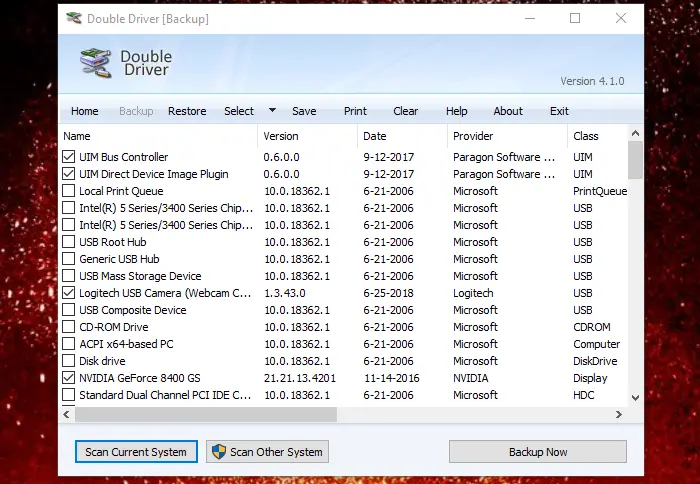The width and height of the screenshot is (700, 484).
Task: Click the CDROM class cell
Action: [592, 327]
